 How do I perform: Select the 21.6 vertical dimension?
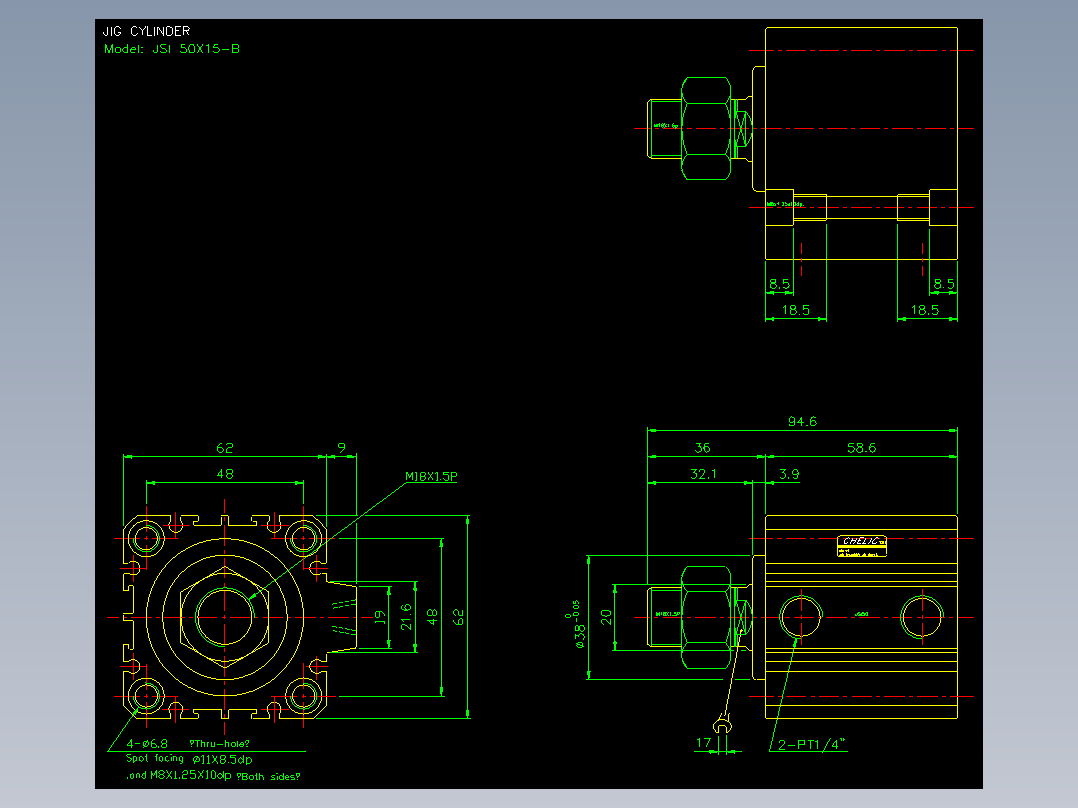[x=406, y=617]
